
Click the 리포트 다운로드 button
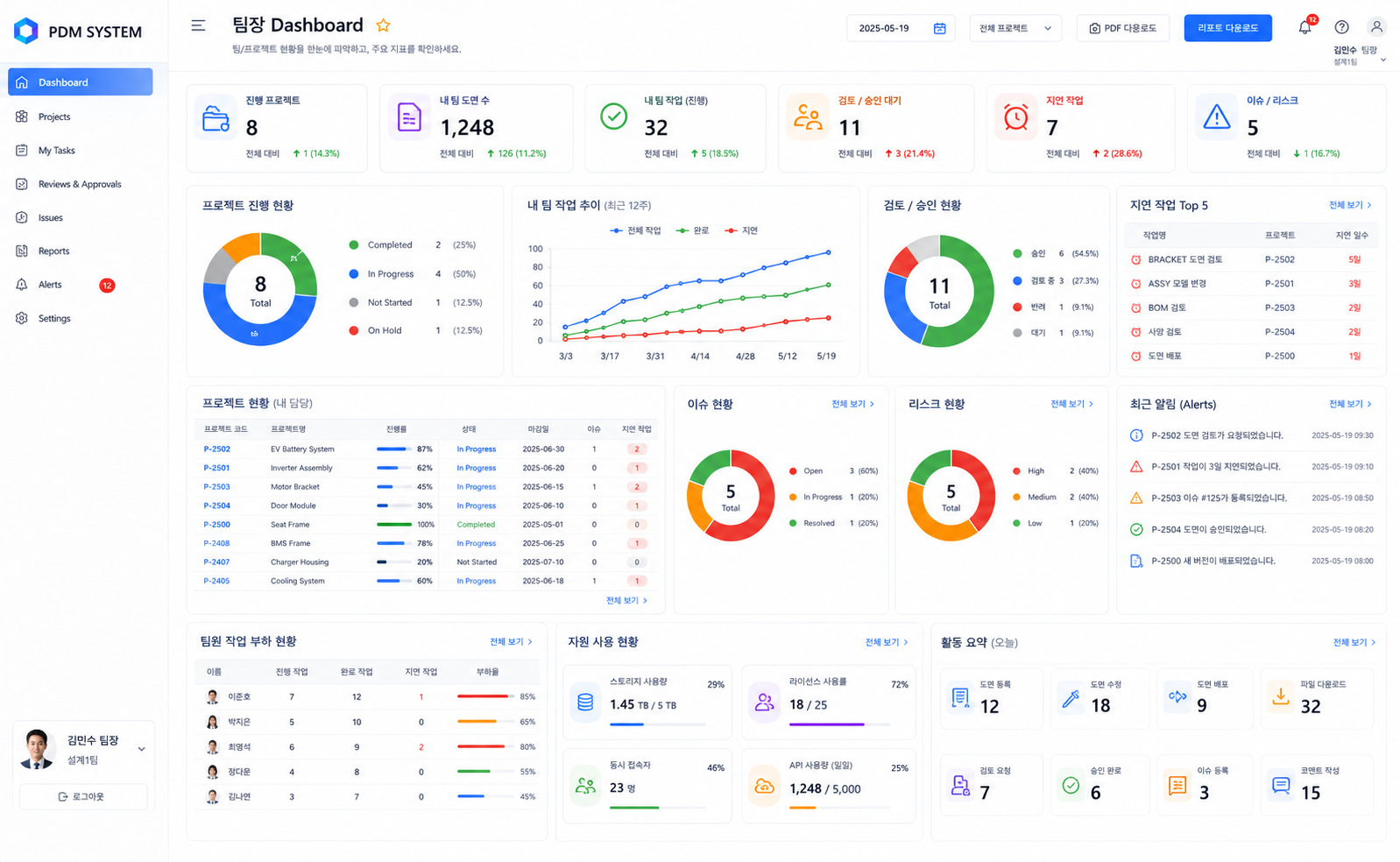coord(1227,28)
